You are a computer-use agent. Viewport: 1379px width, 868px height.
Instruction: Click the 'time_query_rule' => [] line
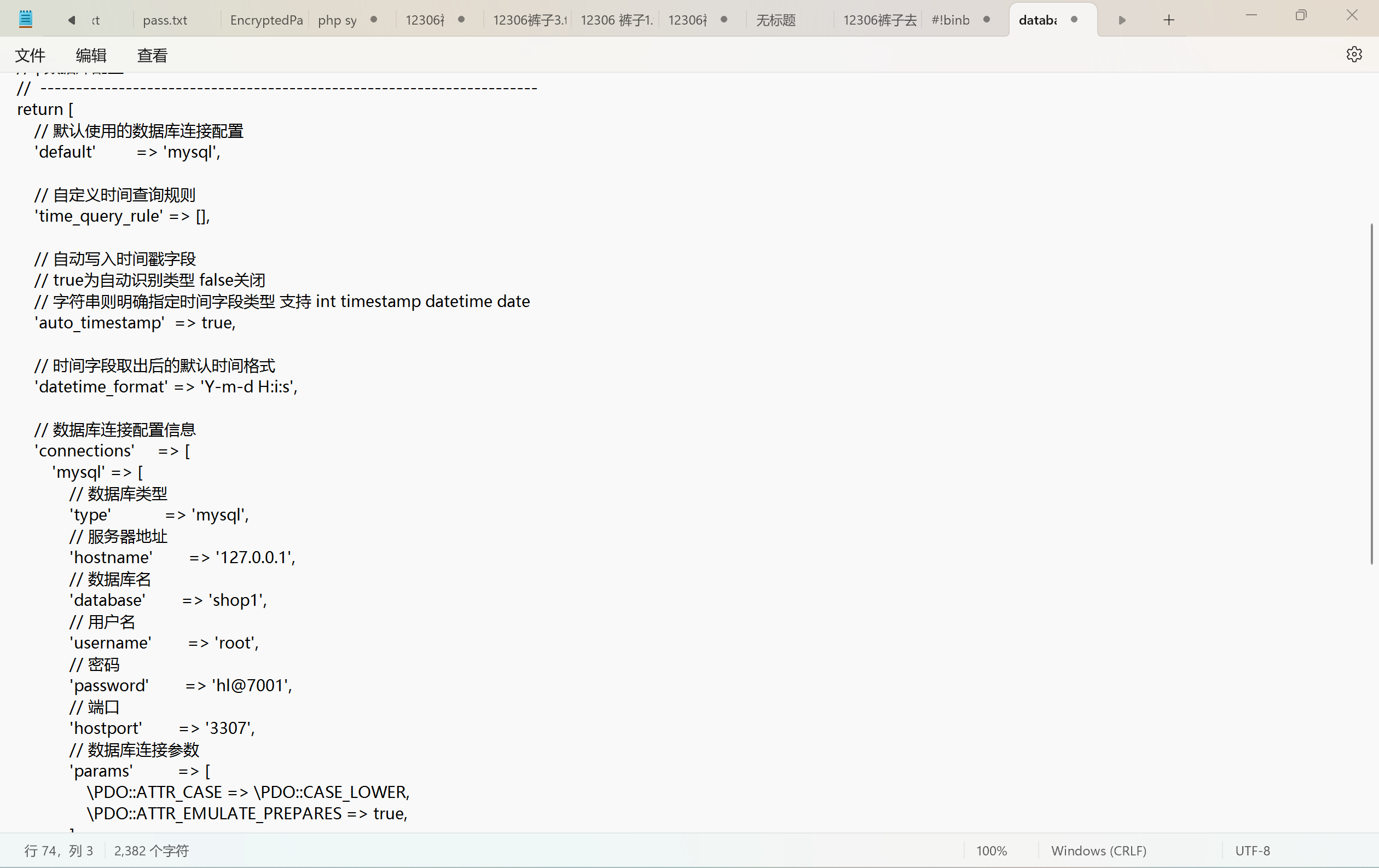[122, 216]
